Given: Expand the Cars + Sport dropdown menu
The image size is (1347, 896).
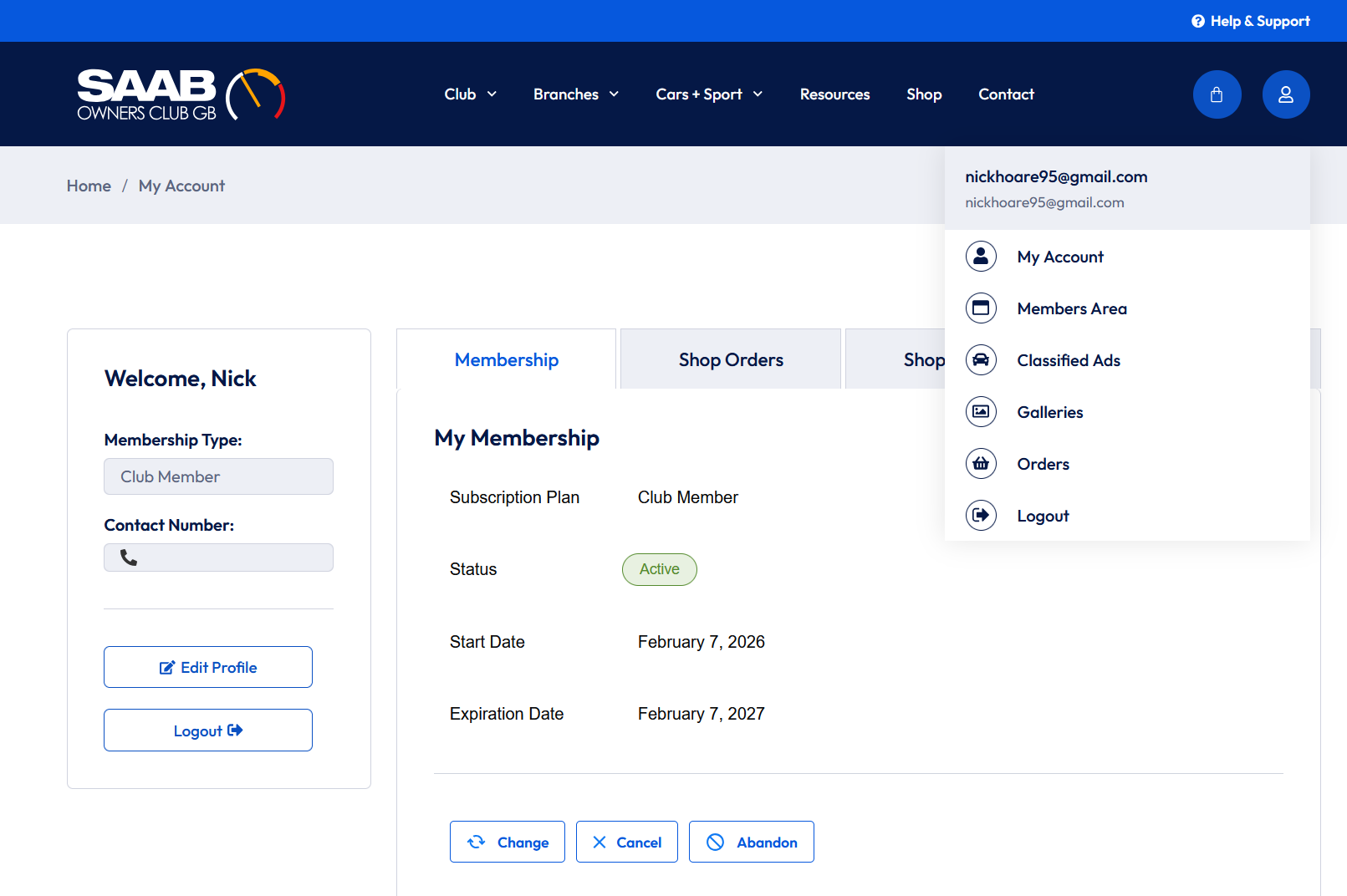Looking at the screenshot, I should pos(708,94).
